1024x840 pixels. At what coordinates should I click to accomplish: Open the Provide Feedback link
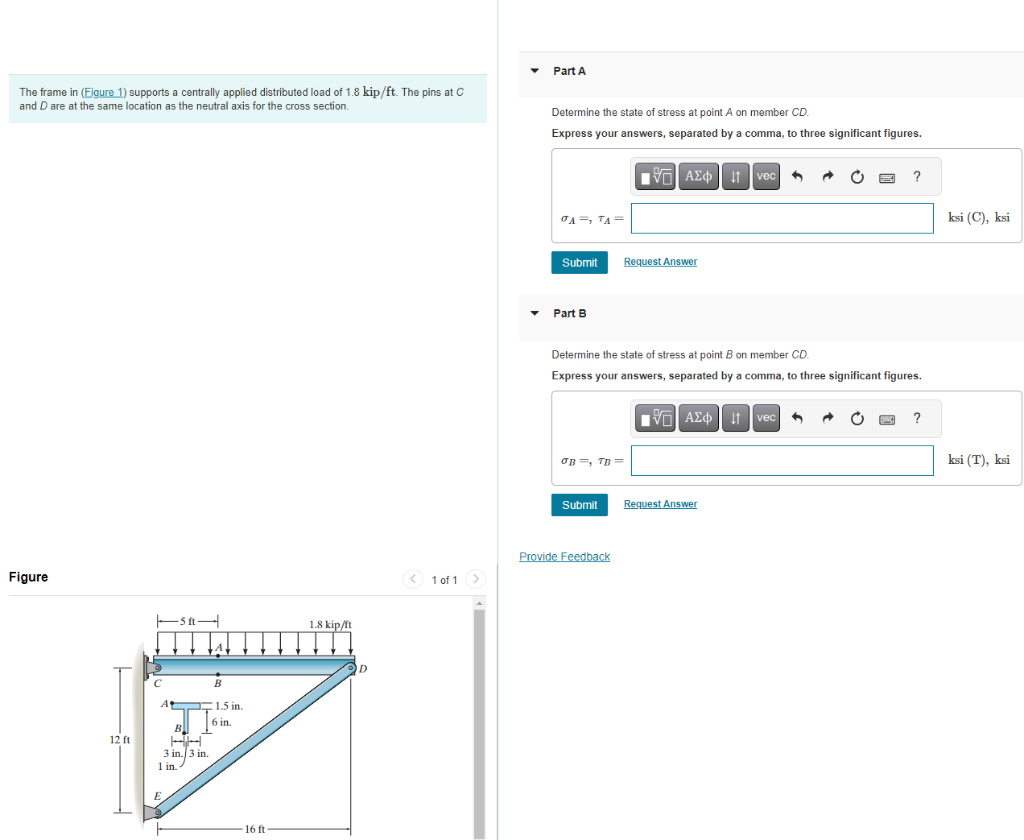click(564, 556)
